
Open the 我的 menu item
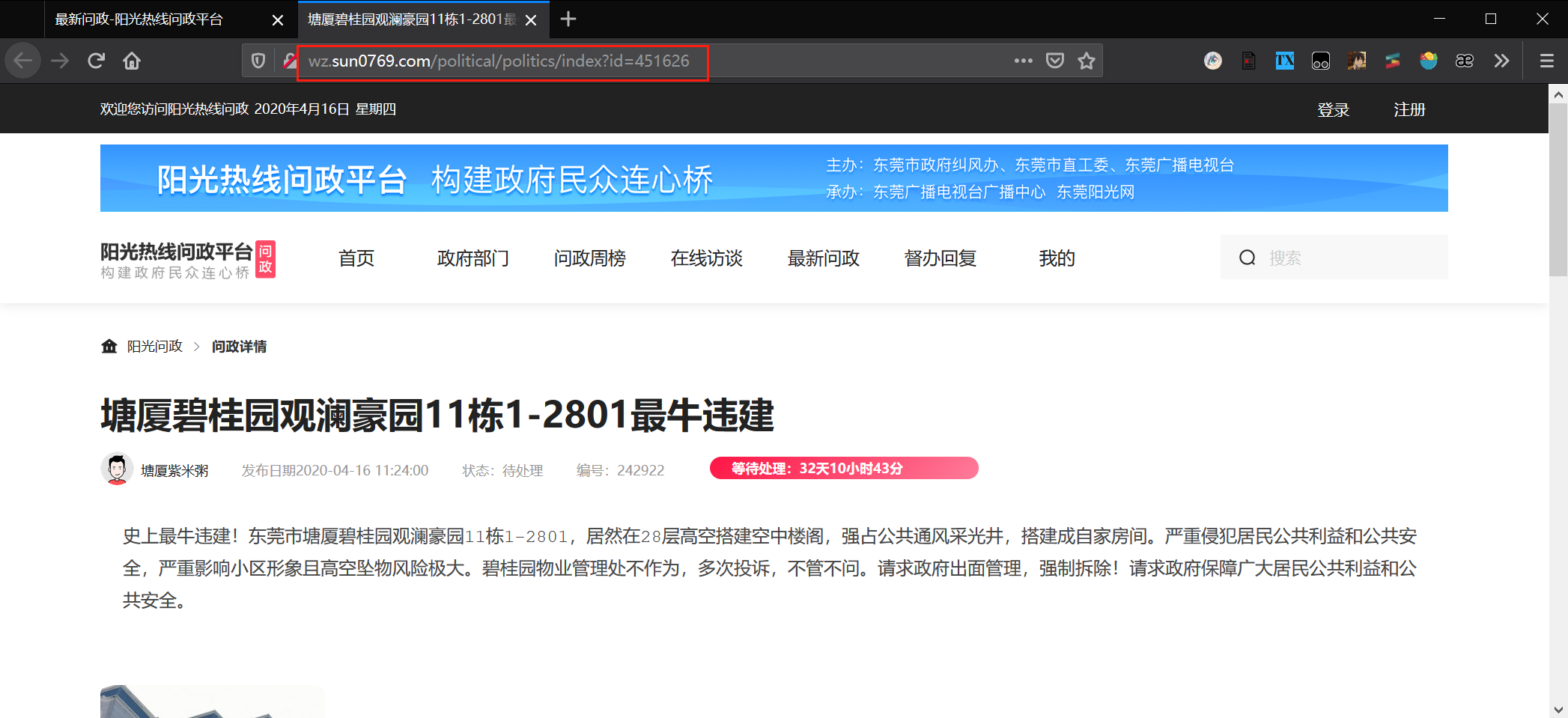[1057, 258]
